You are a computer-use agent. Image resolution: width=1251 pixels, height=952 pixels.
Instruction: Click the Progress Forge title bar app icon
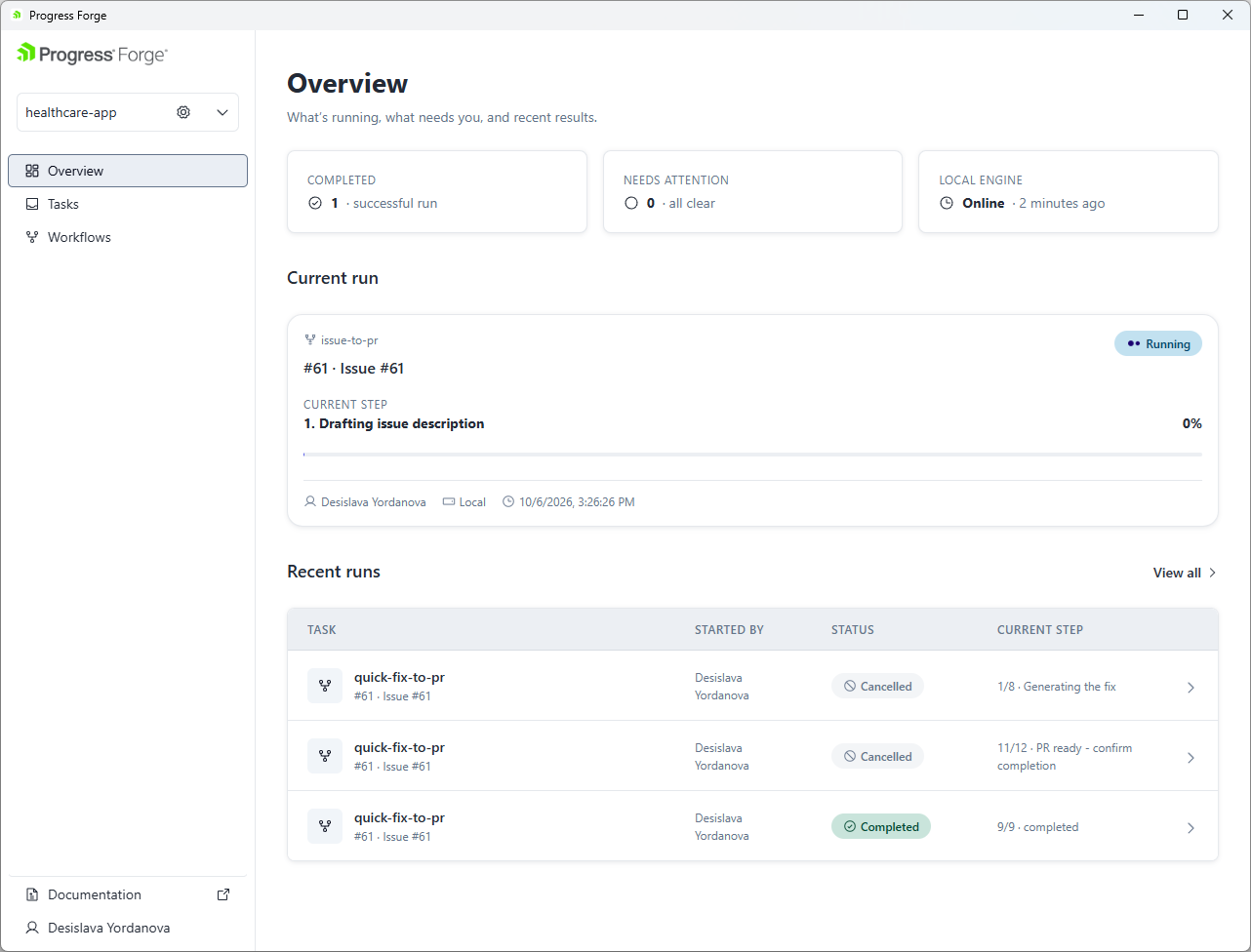click(17, 16)
